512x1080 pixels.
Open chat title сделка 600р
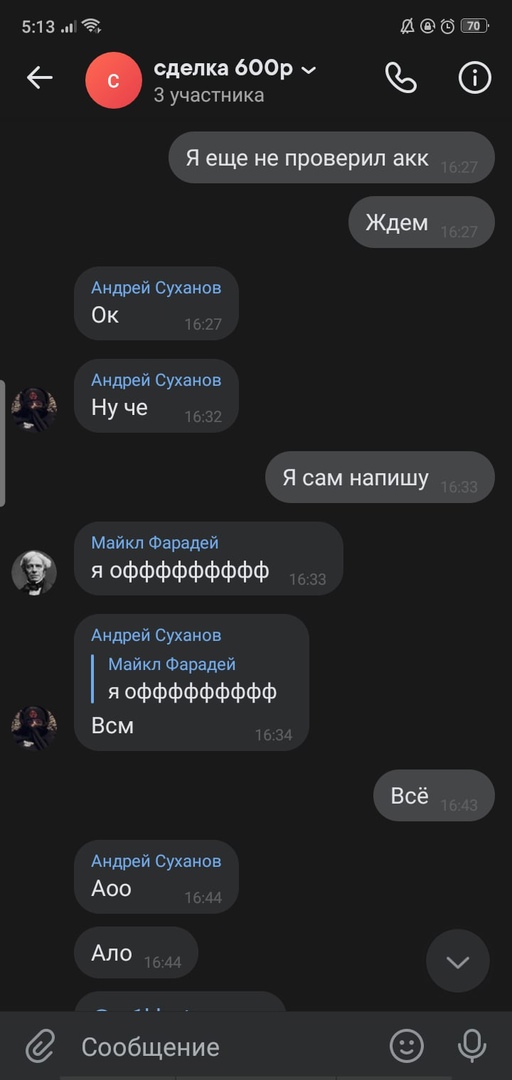point(223,69)
